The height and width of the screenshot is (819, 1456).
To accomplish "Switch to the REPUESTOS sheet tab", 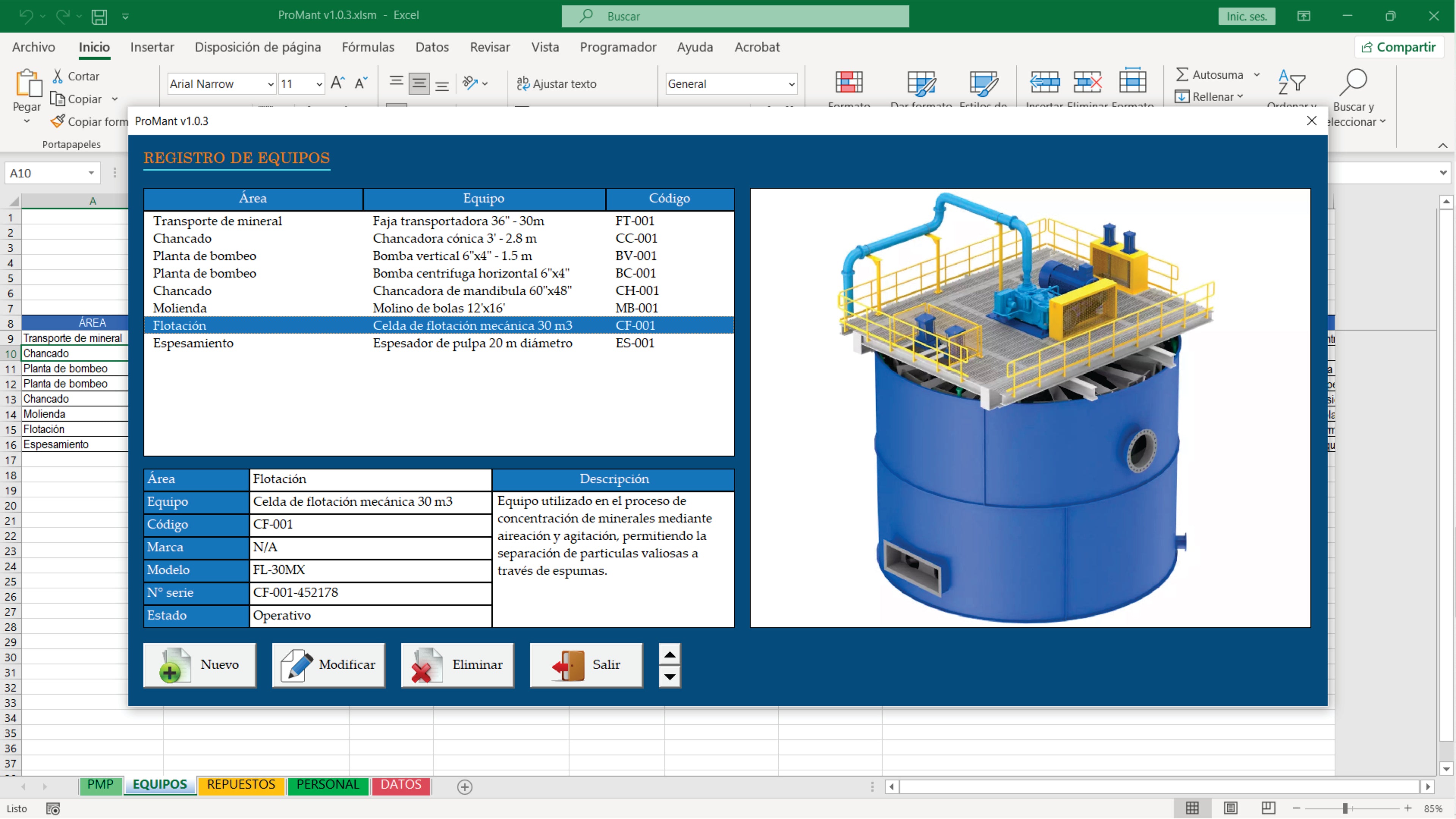I will coord(241,785).
